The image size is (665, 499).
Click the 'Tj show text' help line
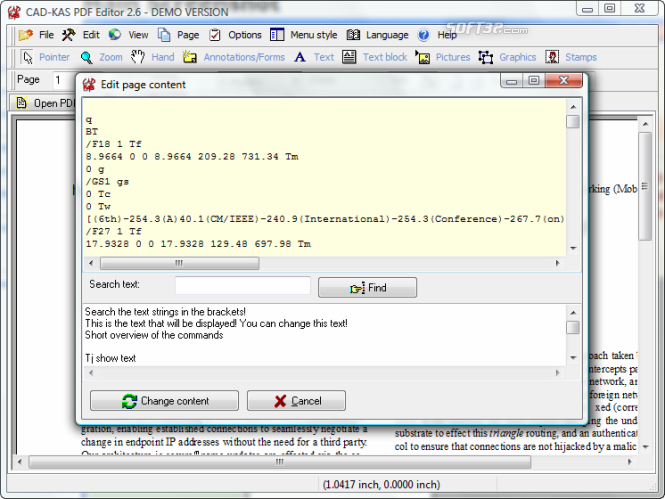(110, 358)
